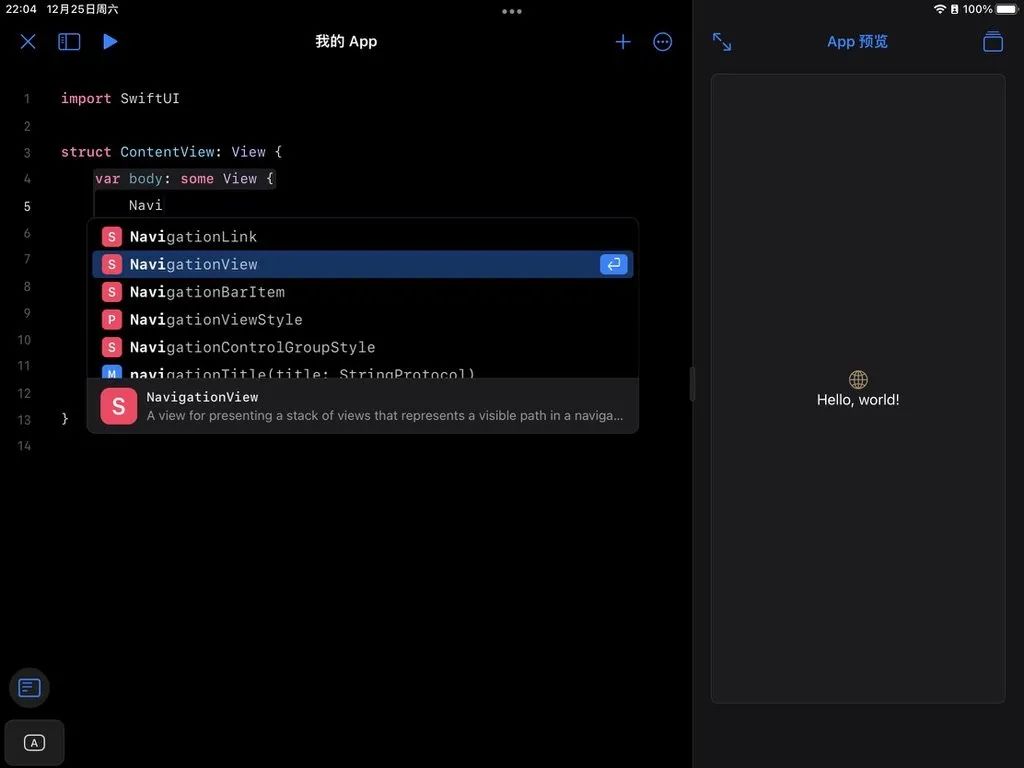Tap the 22:04 clock in status bar
This screenshot has width=1024, height=768.
click(21, 9)
